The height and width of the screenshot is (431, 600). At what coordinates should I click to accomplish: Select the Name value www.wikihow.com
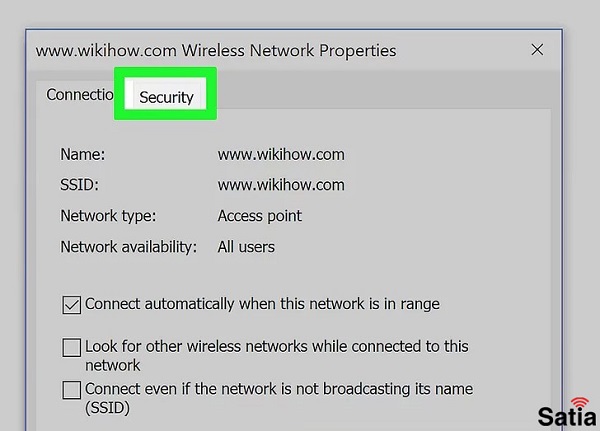coord(281,155)
